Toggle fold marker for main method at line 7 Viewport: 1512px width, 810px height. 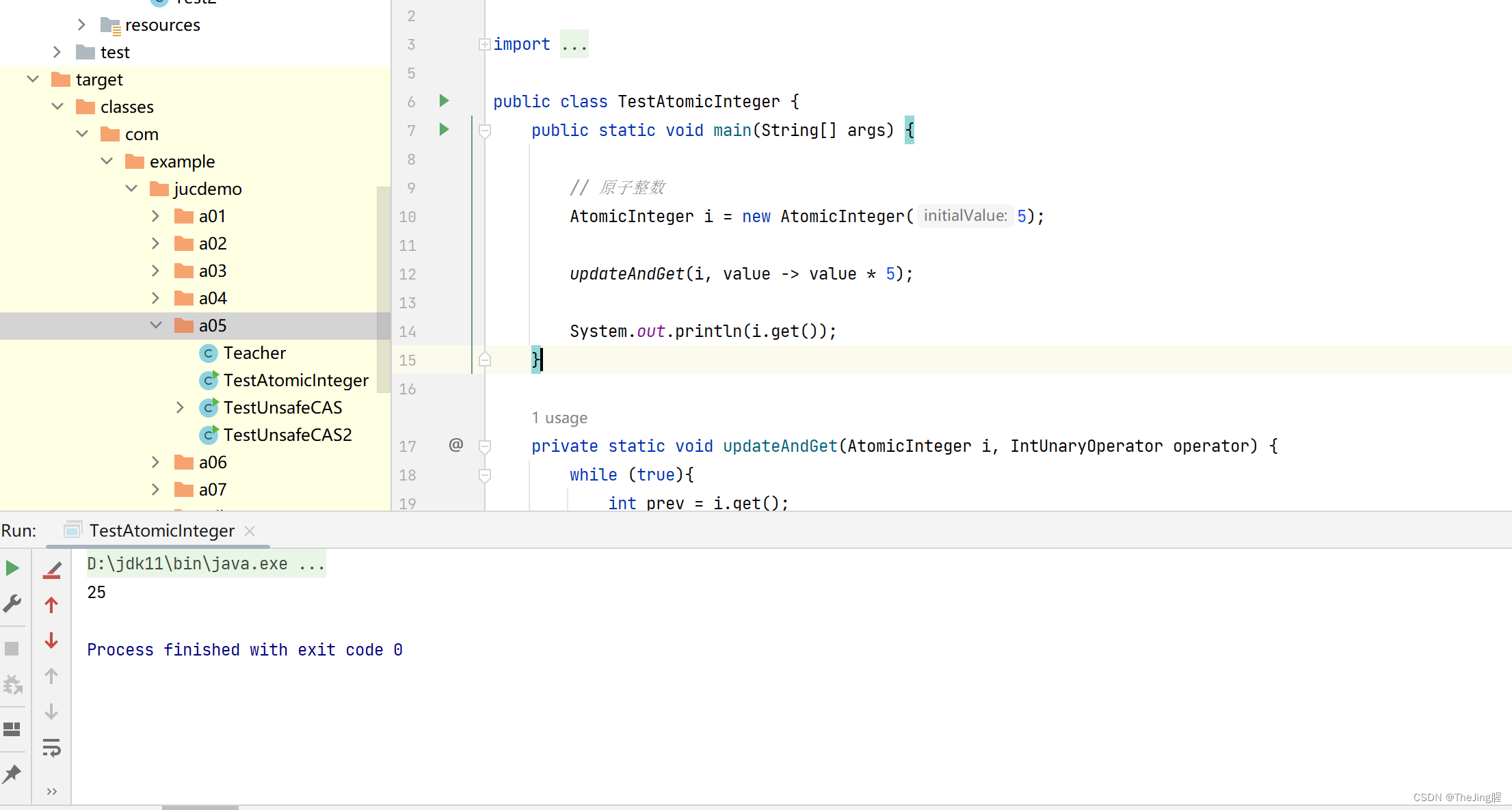[485, 130]
